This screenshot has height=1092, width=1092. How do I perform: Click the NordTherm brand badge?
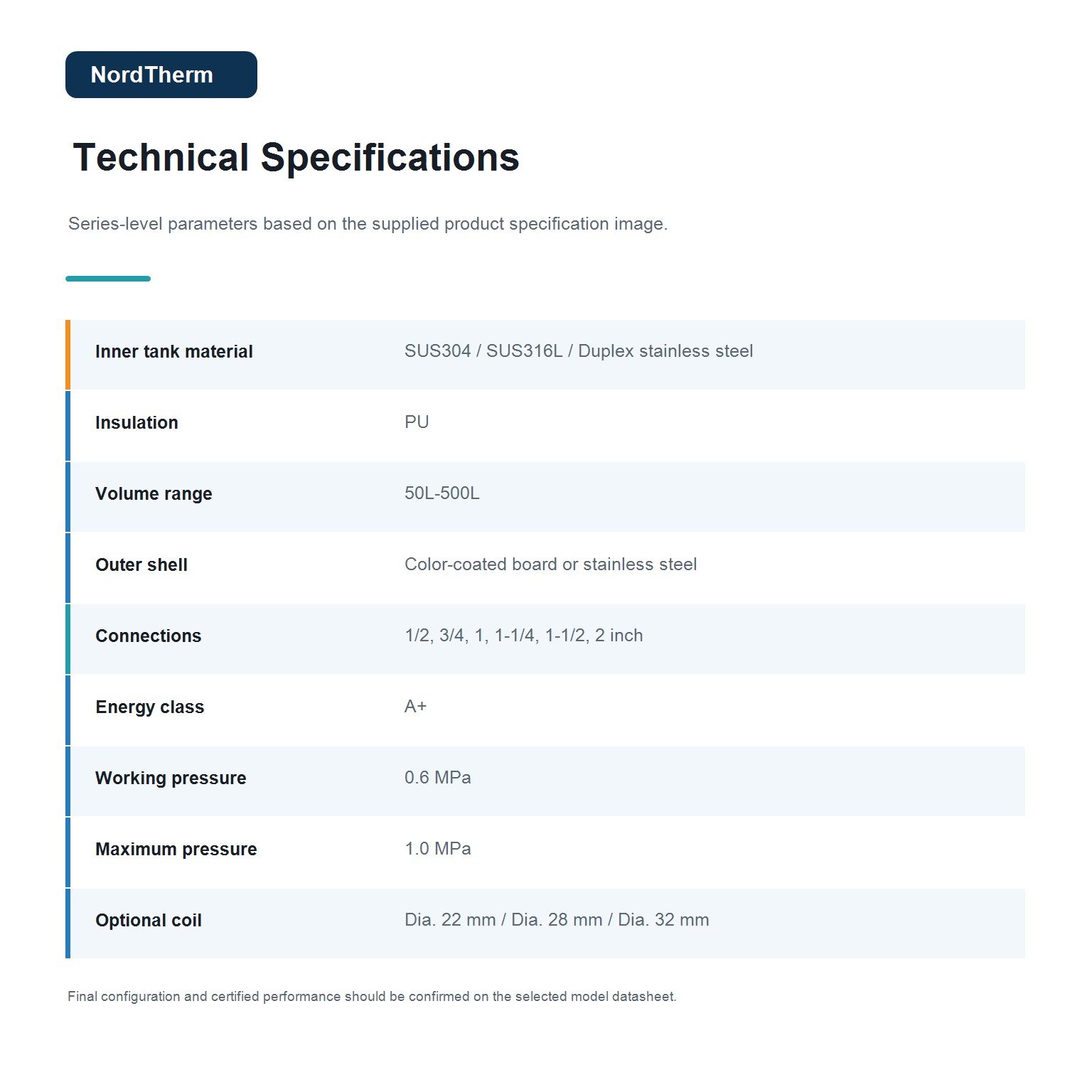(161, 75)
